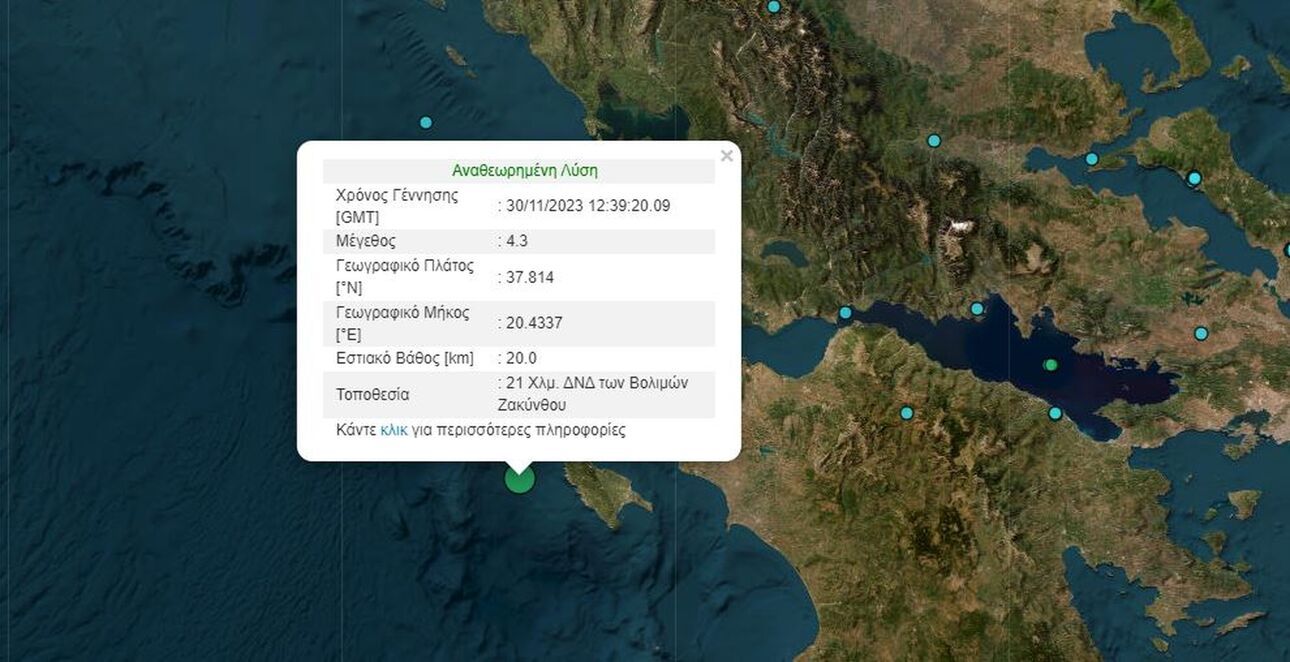The image size is (1290, 662).
Task: Click the inland Peloponnese marker south of the gulf
Action: click(x=906, y=413)
